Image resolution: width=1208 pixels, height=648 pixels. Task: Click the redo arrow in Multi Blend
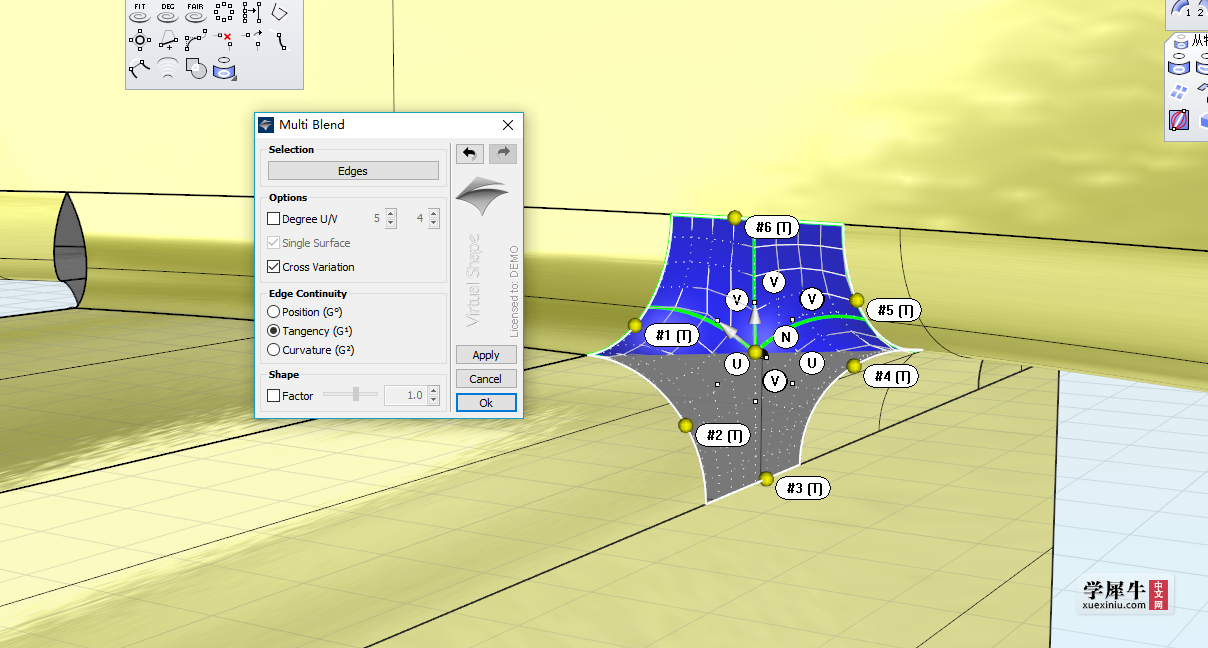502,153
